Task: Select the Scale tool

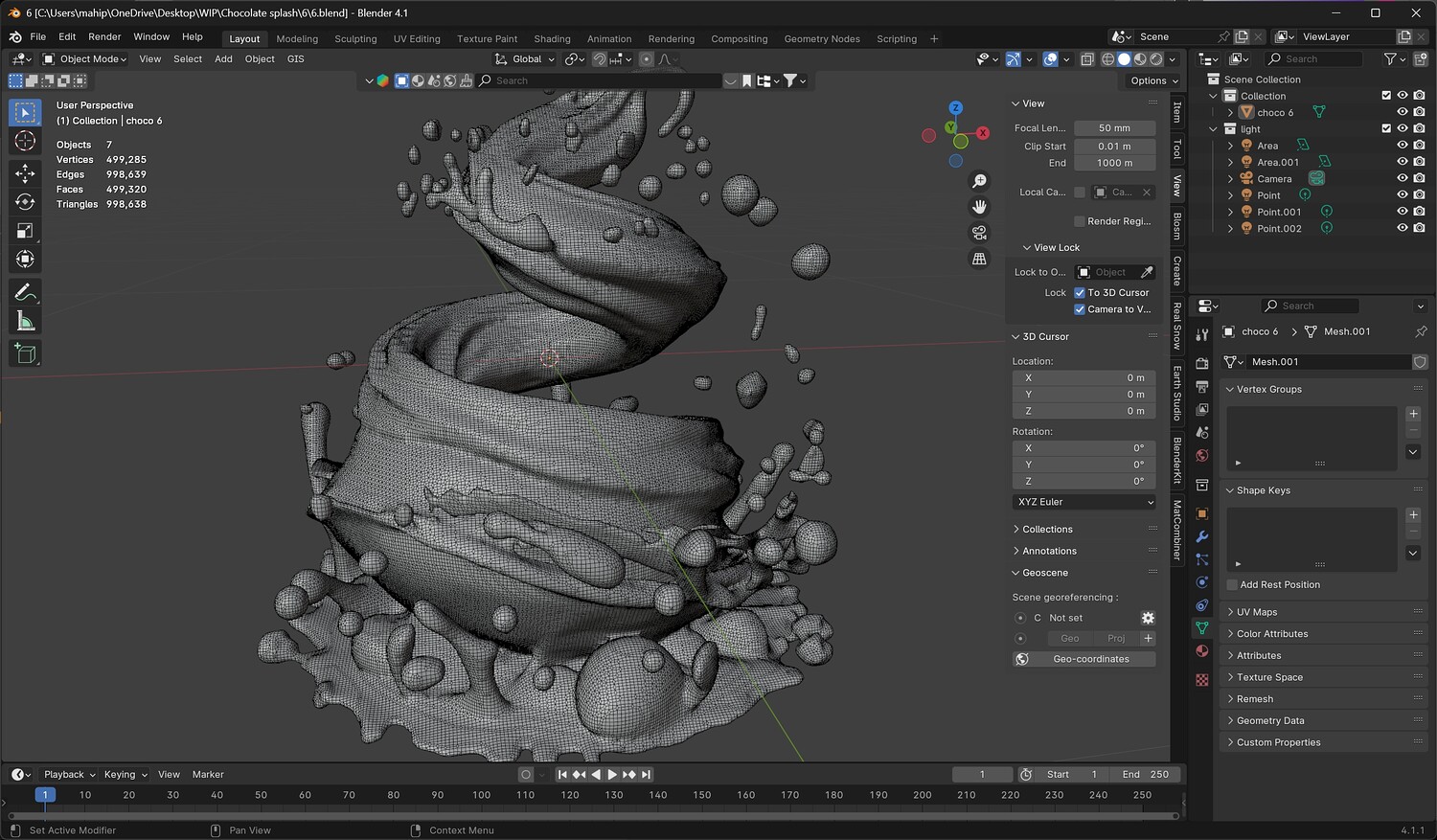Action: click(x=26, y=231)
